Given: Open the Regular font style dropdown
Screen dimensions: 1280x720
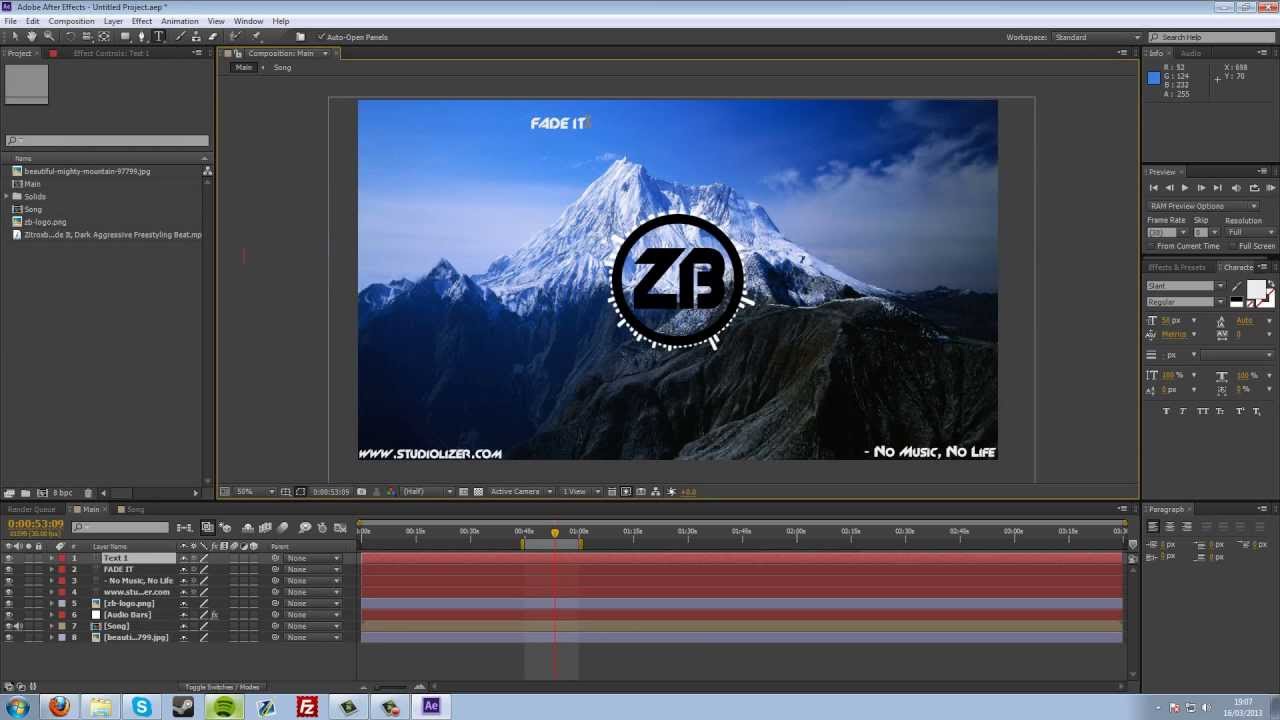Looking at the screenshot, I should pos(1185,302).
